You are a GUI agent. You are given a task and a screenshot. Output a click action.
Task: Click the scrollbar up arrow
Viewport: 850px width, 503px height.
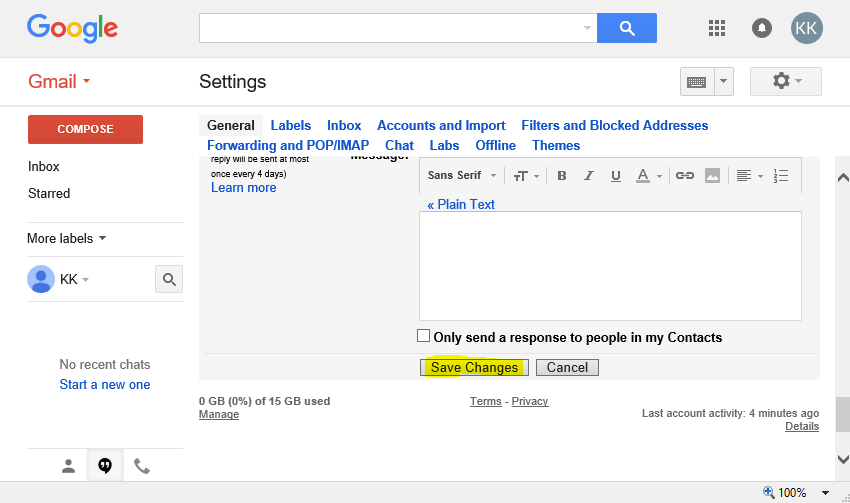pos(843,177)
